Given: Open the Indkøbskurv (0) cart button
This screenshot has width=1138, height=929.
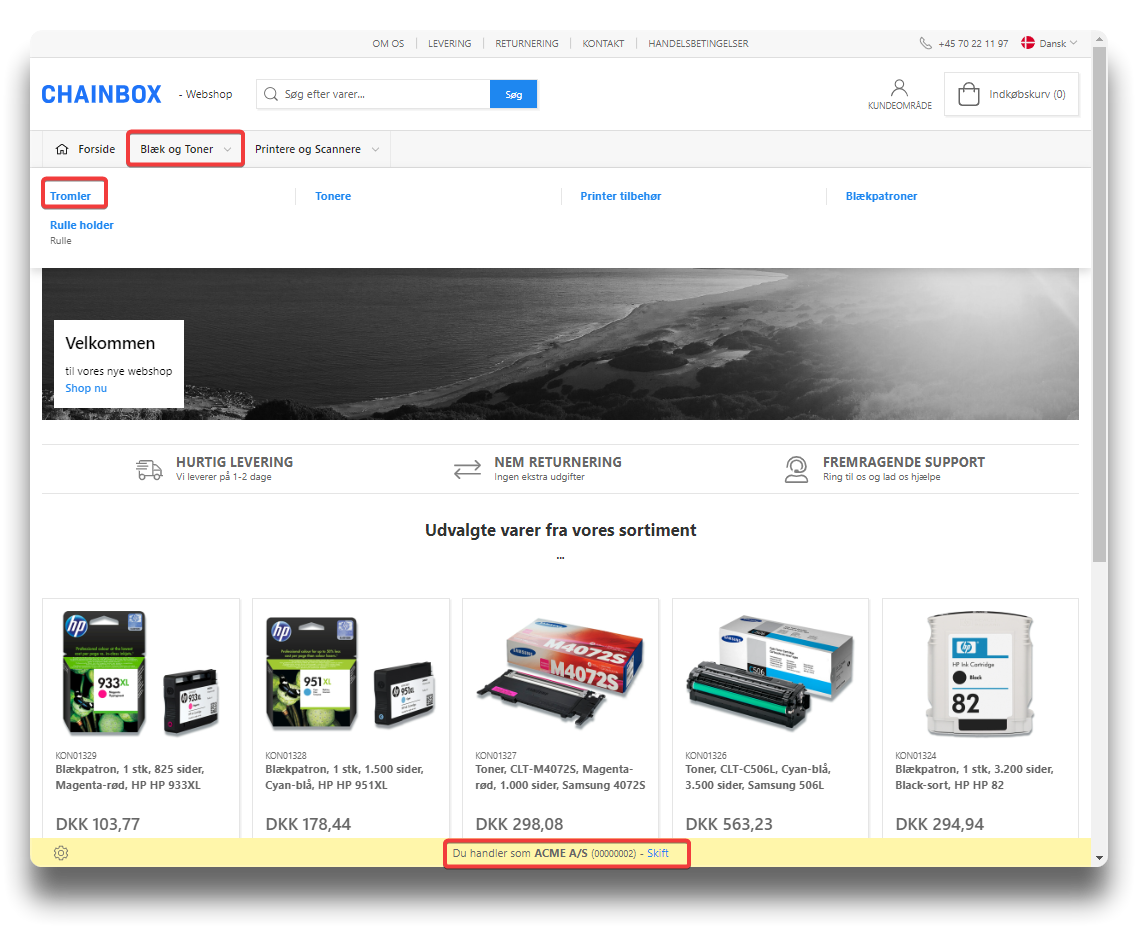Looking at the screenshot, I should [x=1011, y=94].
